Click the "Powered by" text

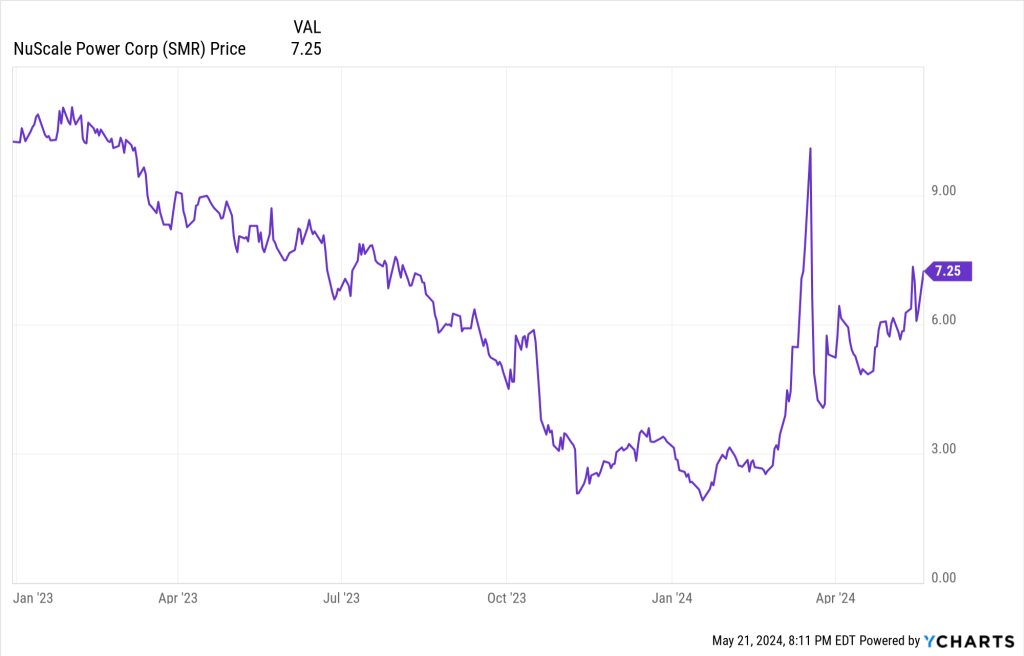[888, 640]
